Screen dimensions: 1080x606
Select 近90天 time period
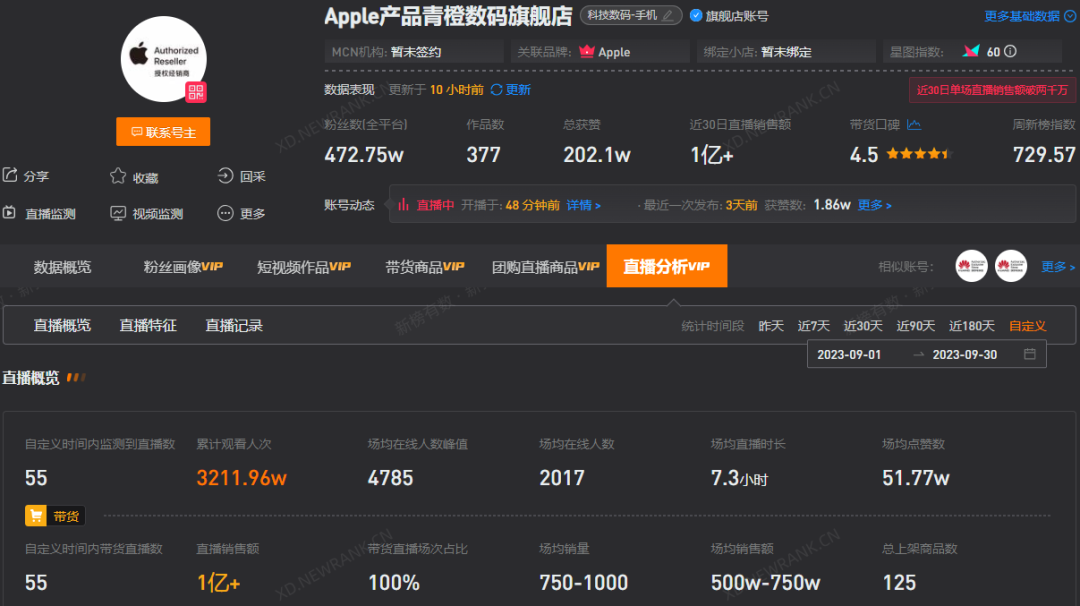click(915, 326)
